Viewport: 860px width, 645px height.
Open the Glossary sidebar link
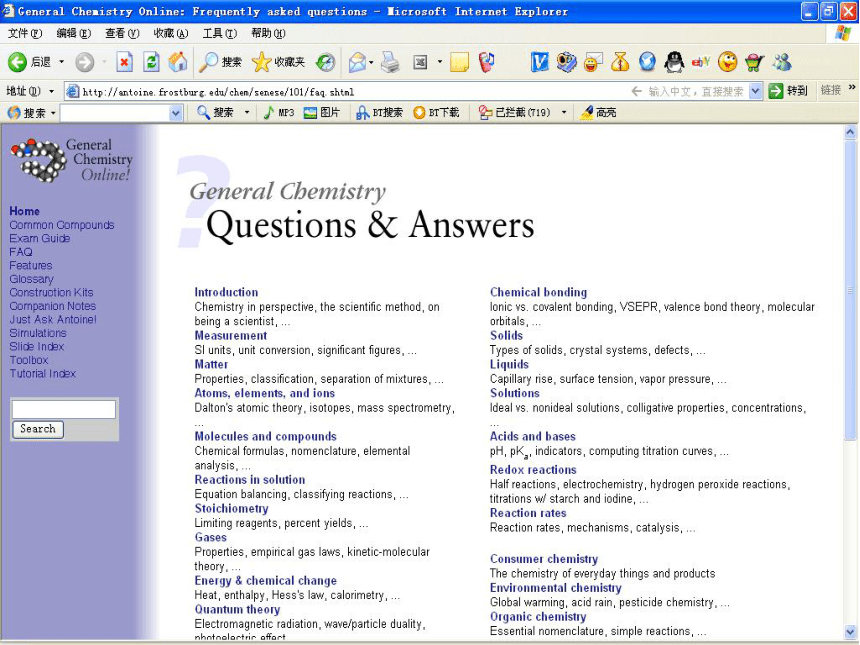pos(31,279)
